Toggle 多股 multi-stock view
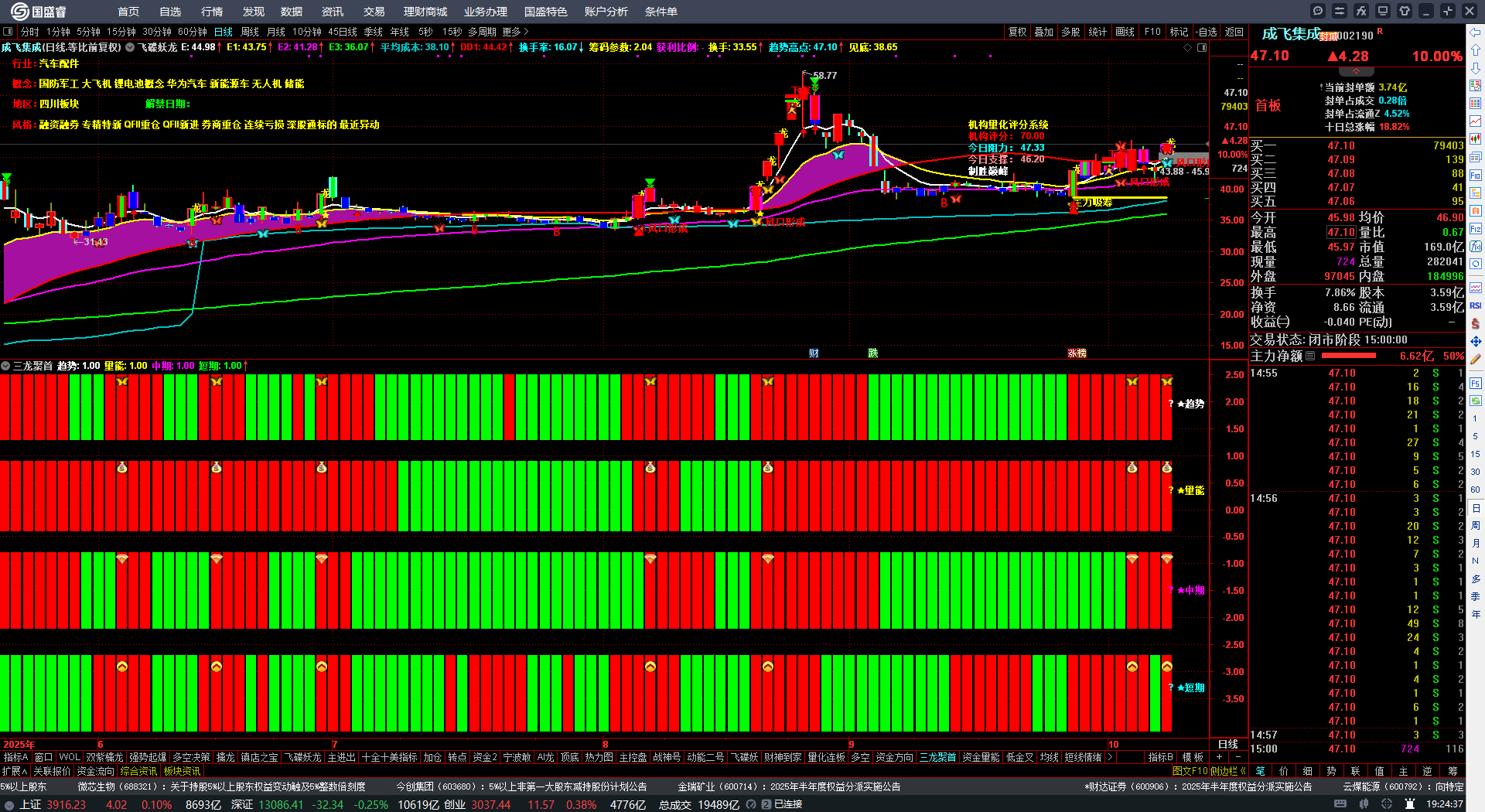Image resolution: width=1485 pixels, height=812 pixels. [x=1070, y=32]
